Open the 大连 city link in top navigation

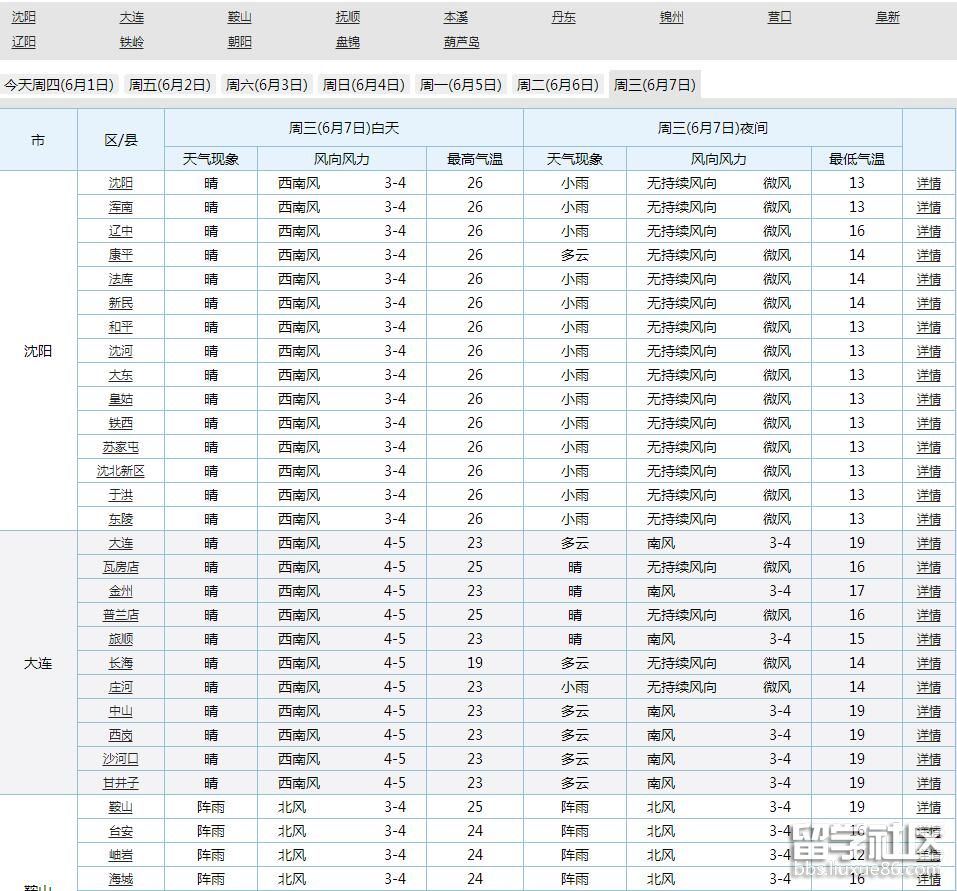tap(130, 17)
